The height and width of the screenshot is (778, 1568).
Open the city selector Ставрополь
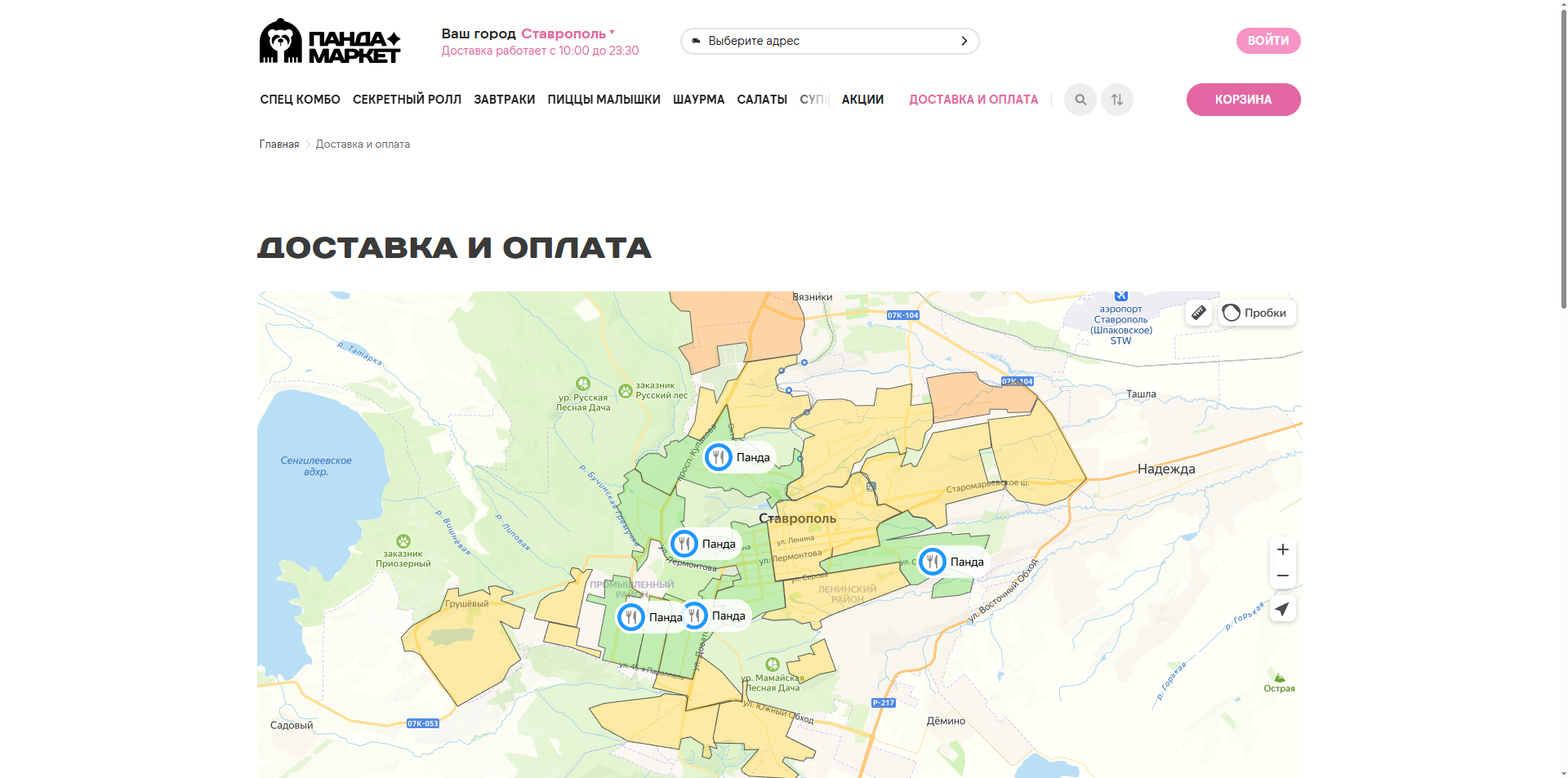[x=565, y=33]
